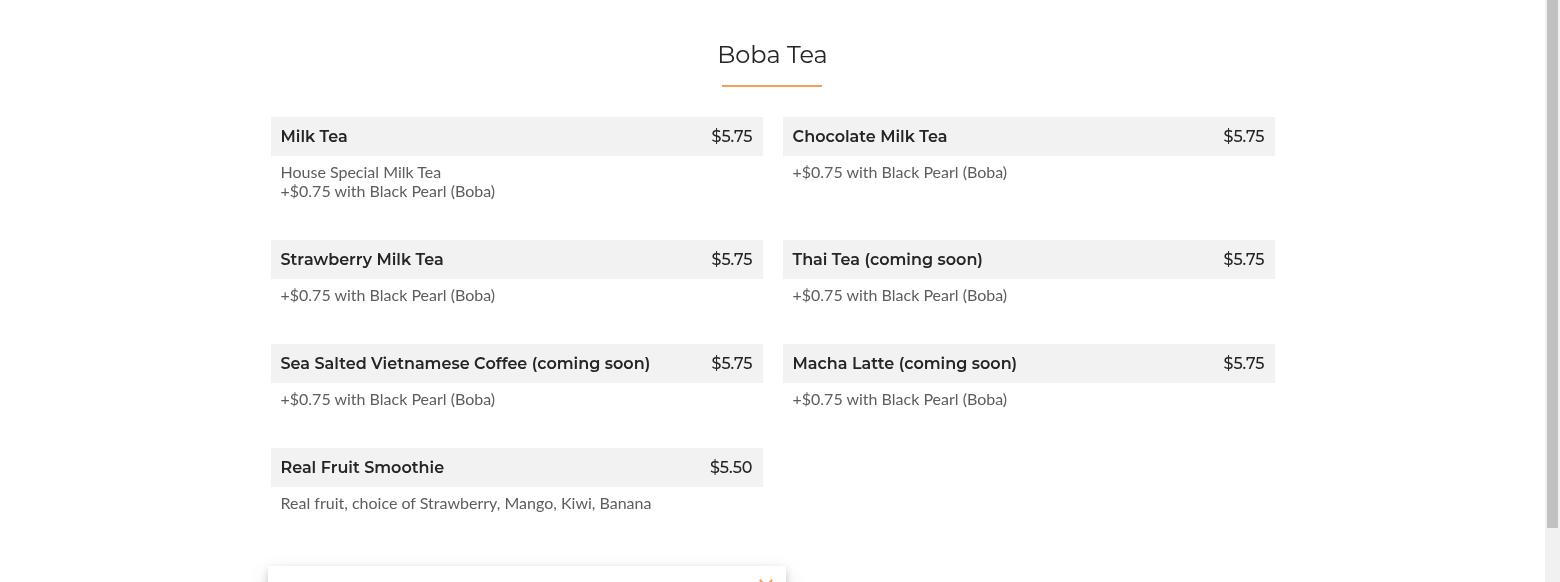Click the Thai Tea (coming soon) item

coord(887,259)
